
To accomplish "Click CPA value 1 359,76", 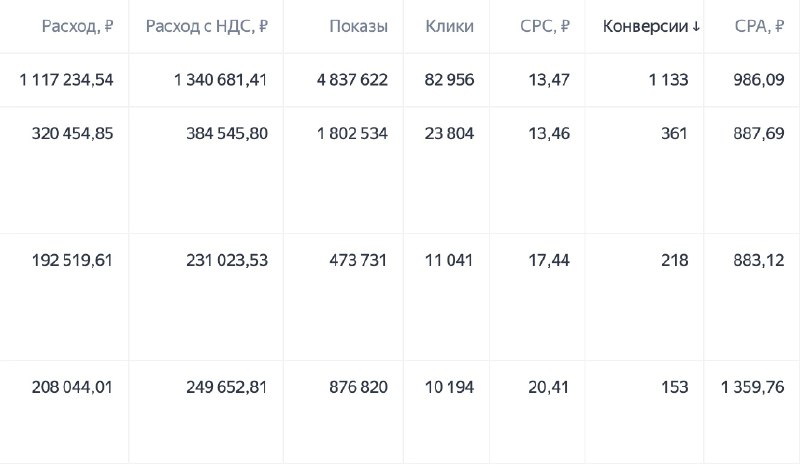I will [x=753, y=387].
